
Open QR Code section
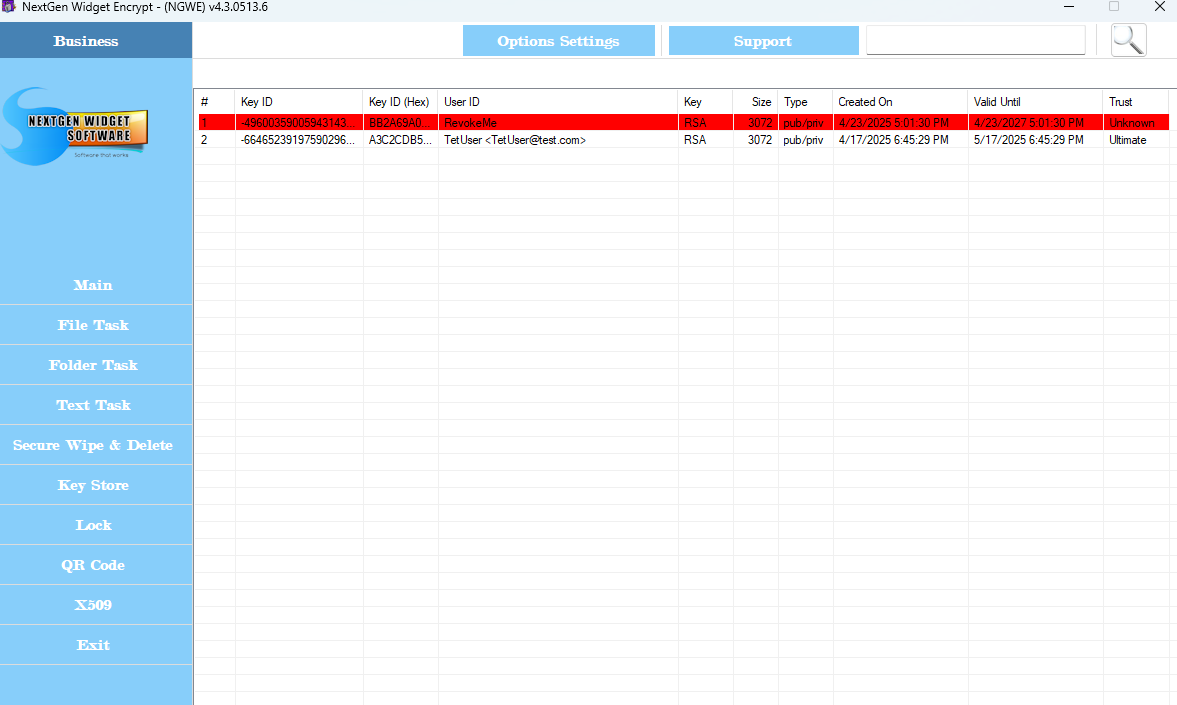click(95, 565)
